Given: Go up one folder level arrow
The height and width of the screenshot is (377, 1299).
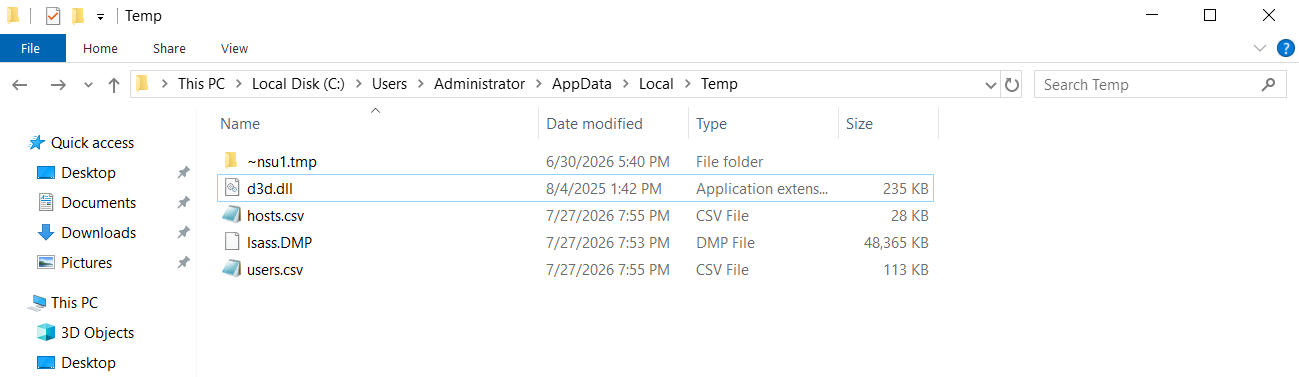Looking at the screenshot, I should click(x=114, y=85).
